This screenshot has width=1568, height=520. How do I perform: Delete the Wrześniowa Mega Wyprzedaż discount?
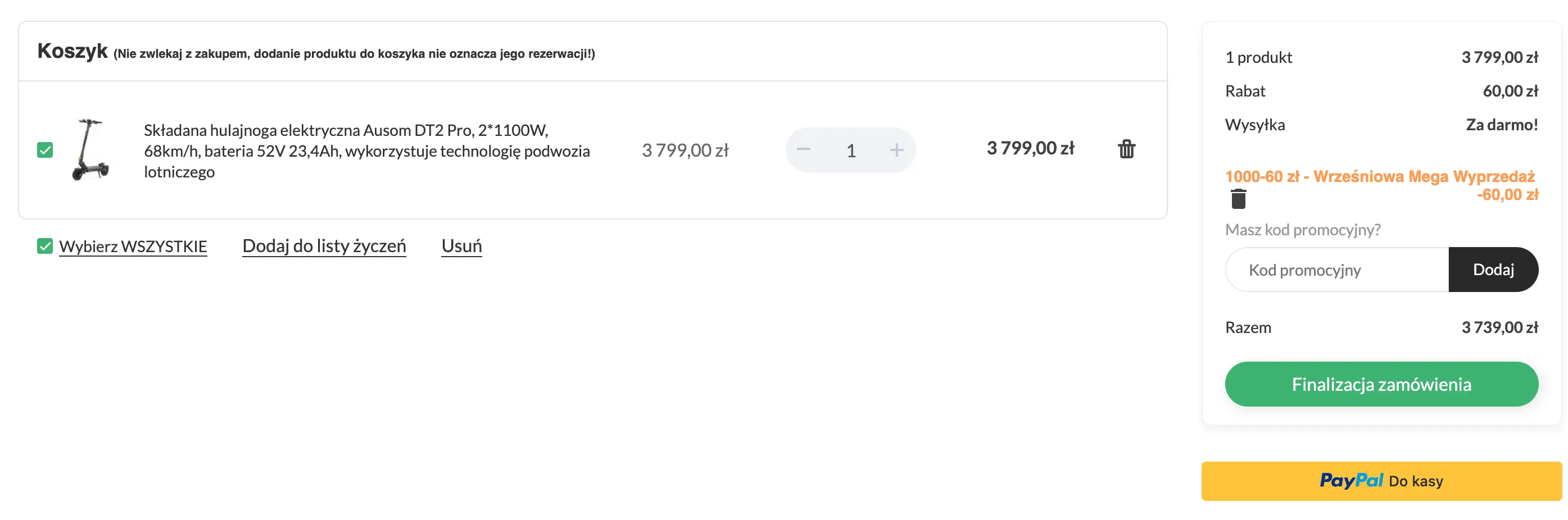point(1239,198)
